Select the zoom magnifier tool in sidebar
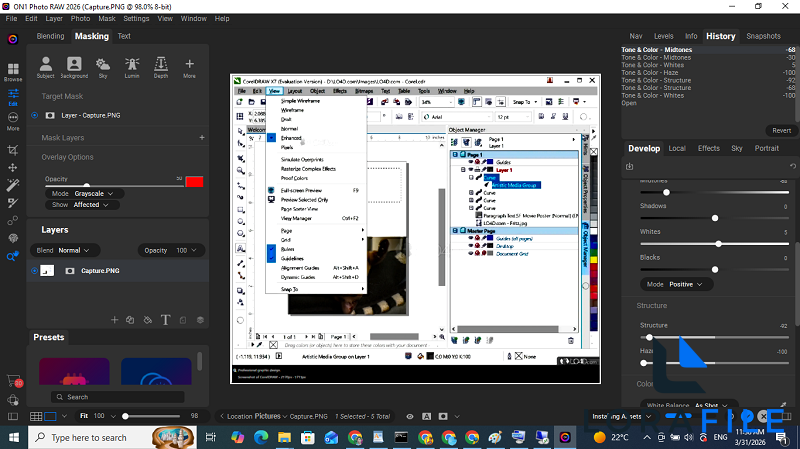 tap(13, 256)
